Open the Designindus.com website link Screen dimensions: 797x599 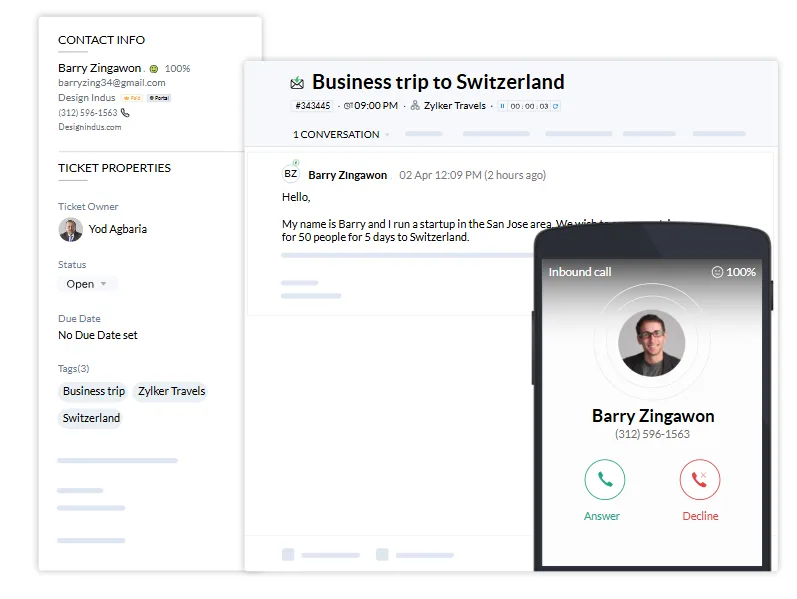click(90, 127)
